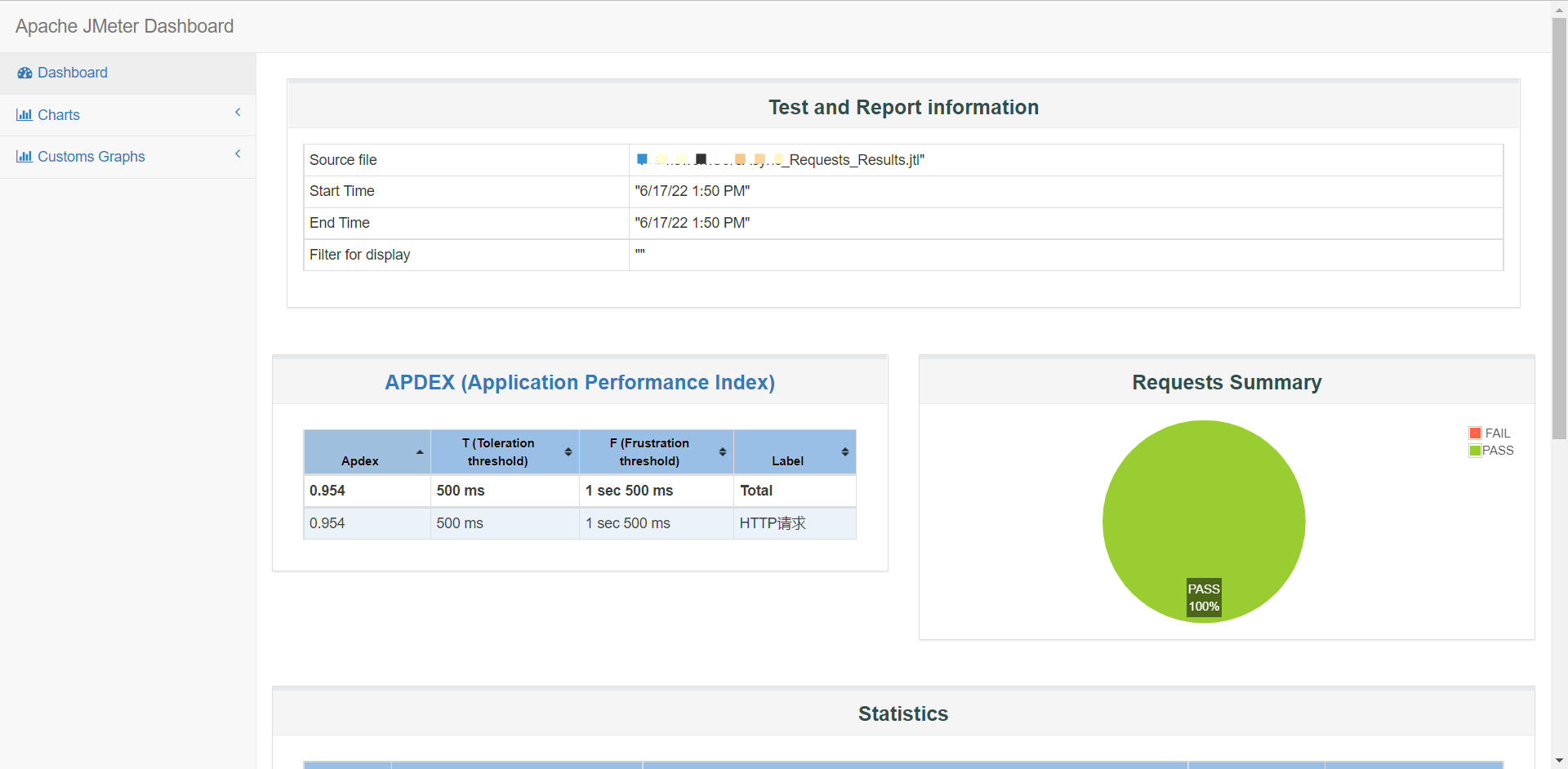Click the Requests Summary heading

(x=1227, y=383)
